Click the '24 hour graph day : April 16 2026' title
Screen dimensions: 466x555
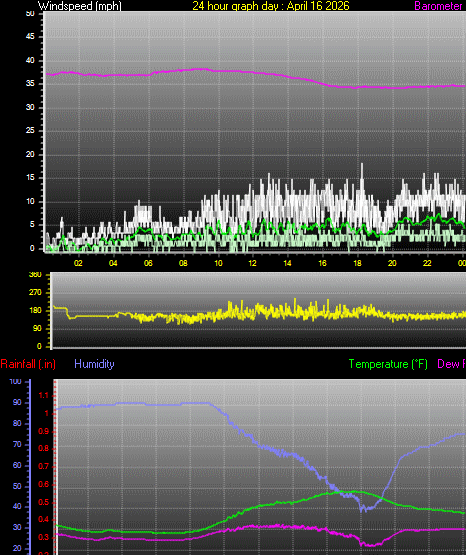click(271, 6)
